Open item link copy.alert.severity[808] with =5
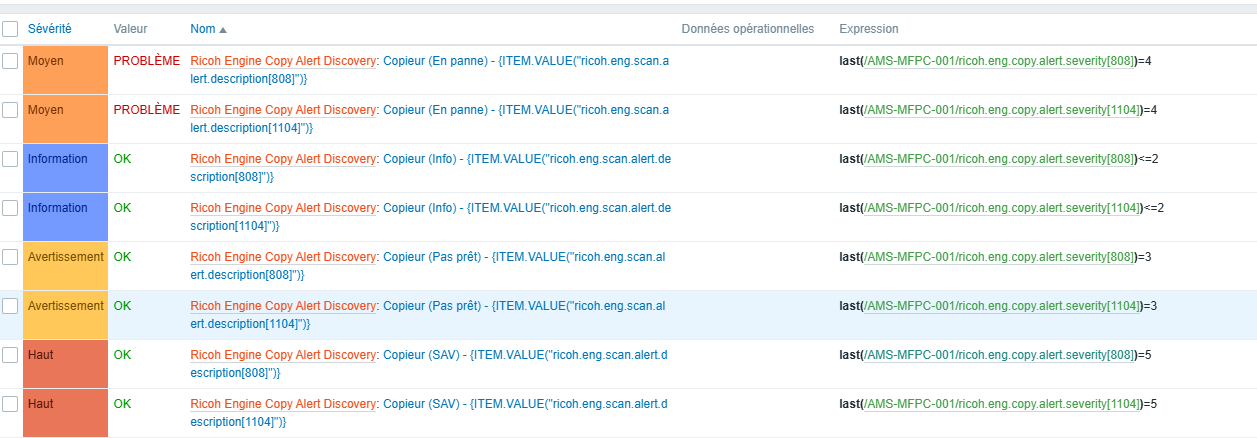The height and width of the screenshot is (438, 1257). 1000,355
